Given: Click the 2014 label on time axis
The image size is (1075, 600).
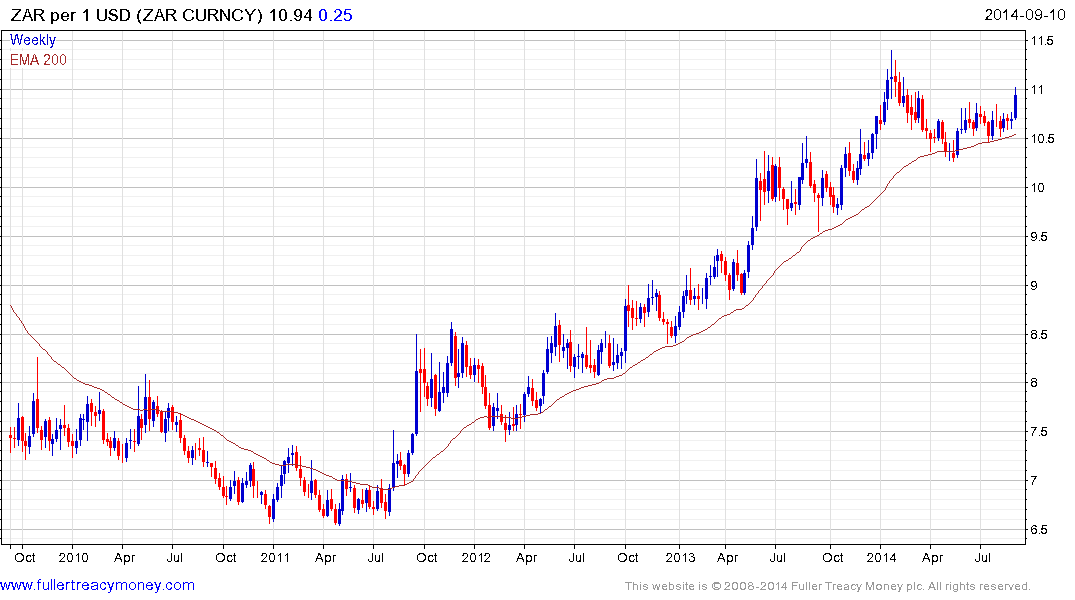Looking at the screenshot, I should point(881,557).
